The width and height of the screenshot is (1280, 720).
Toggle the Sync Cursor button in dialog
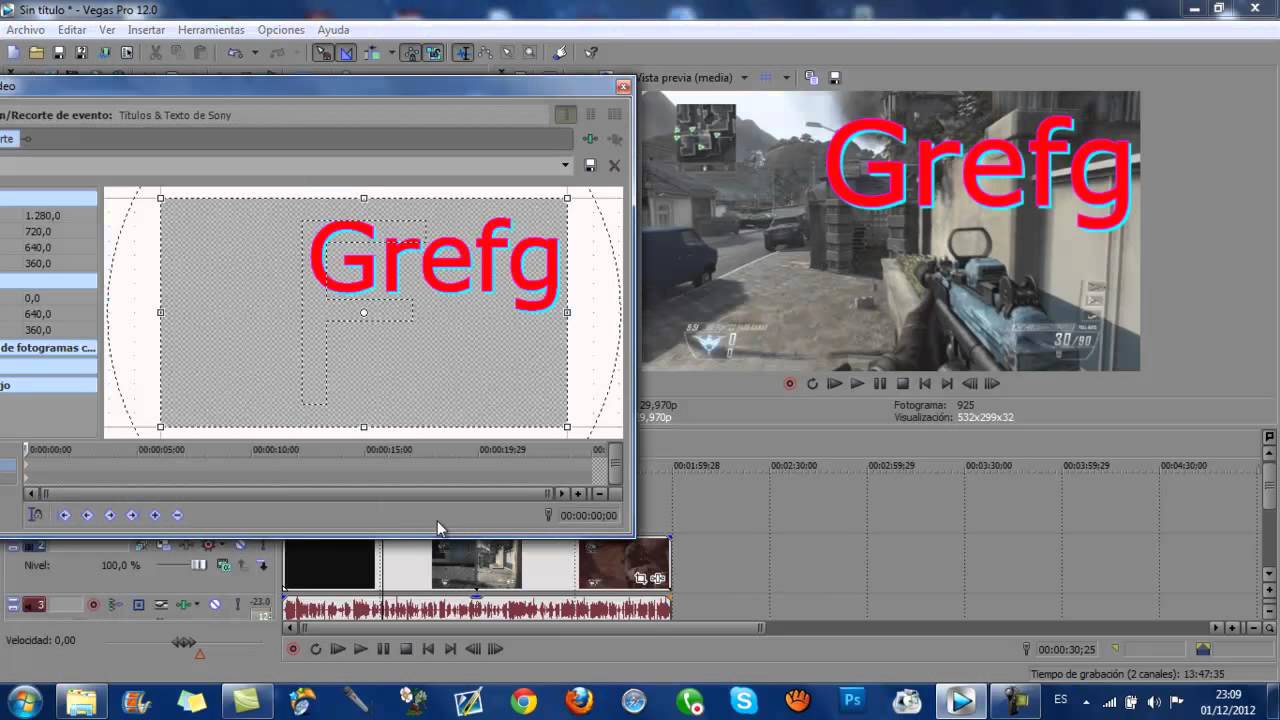35,515
